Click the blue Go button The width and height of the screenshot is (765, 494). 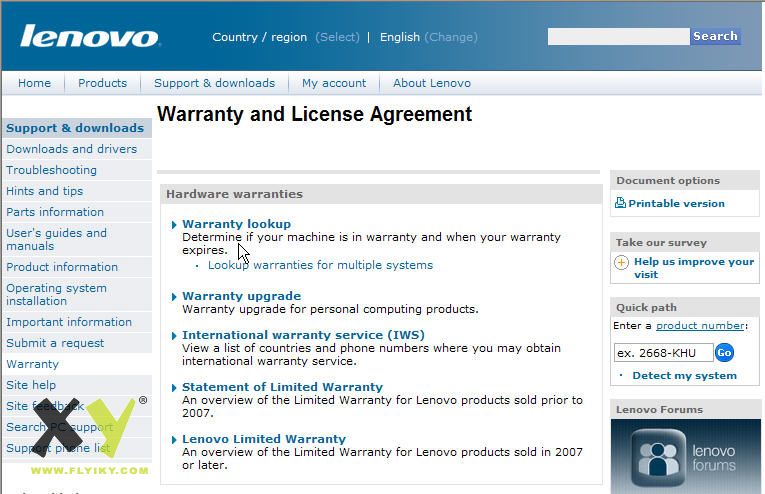pos(724,352)
